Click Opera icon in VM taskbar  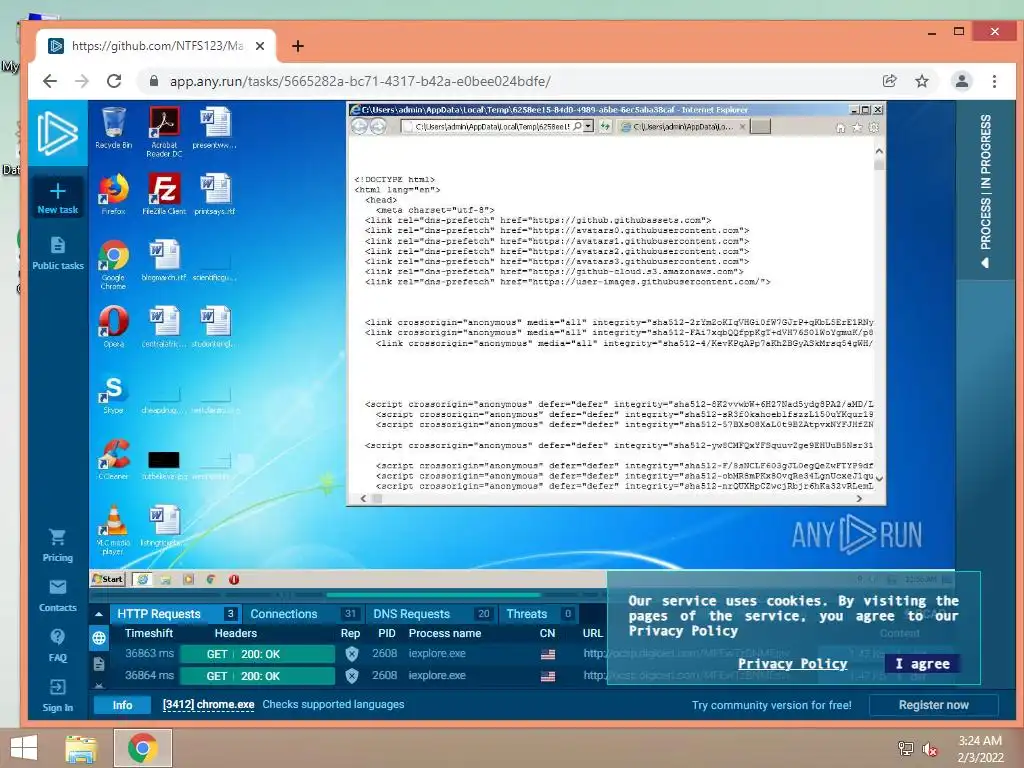pos(234,579)
